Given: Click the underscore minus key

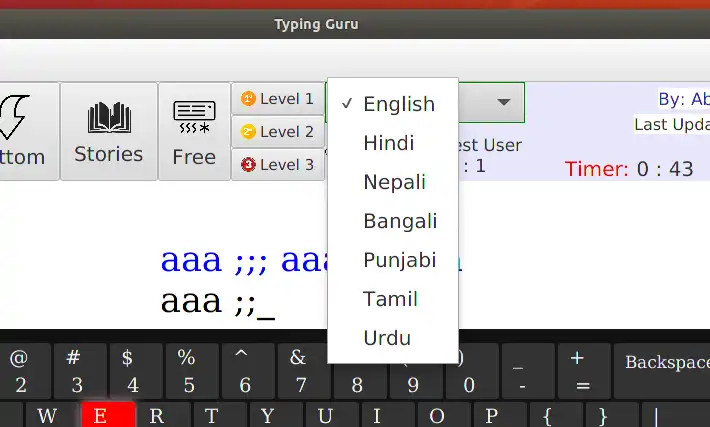Looking at the screenshot, I should pos(528,371).
